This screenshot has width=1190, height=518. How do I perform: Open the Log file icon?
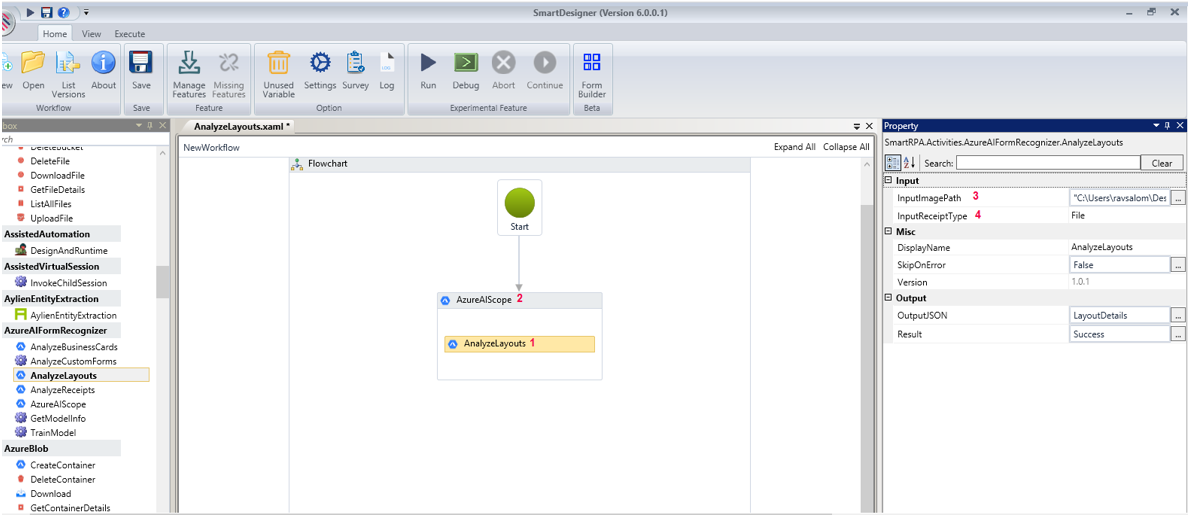point(386,64)
